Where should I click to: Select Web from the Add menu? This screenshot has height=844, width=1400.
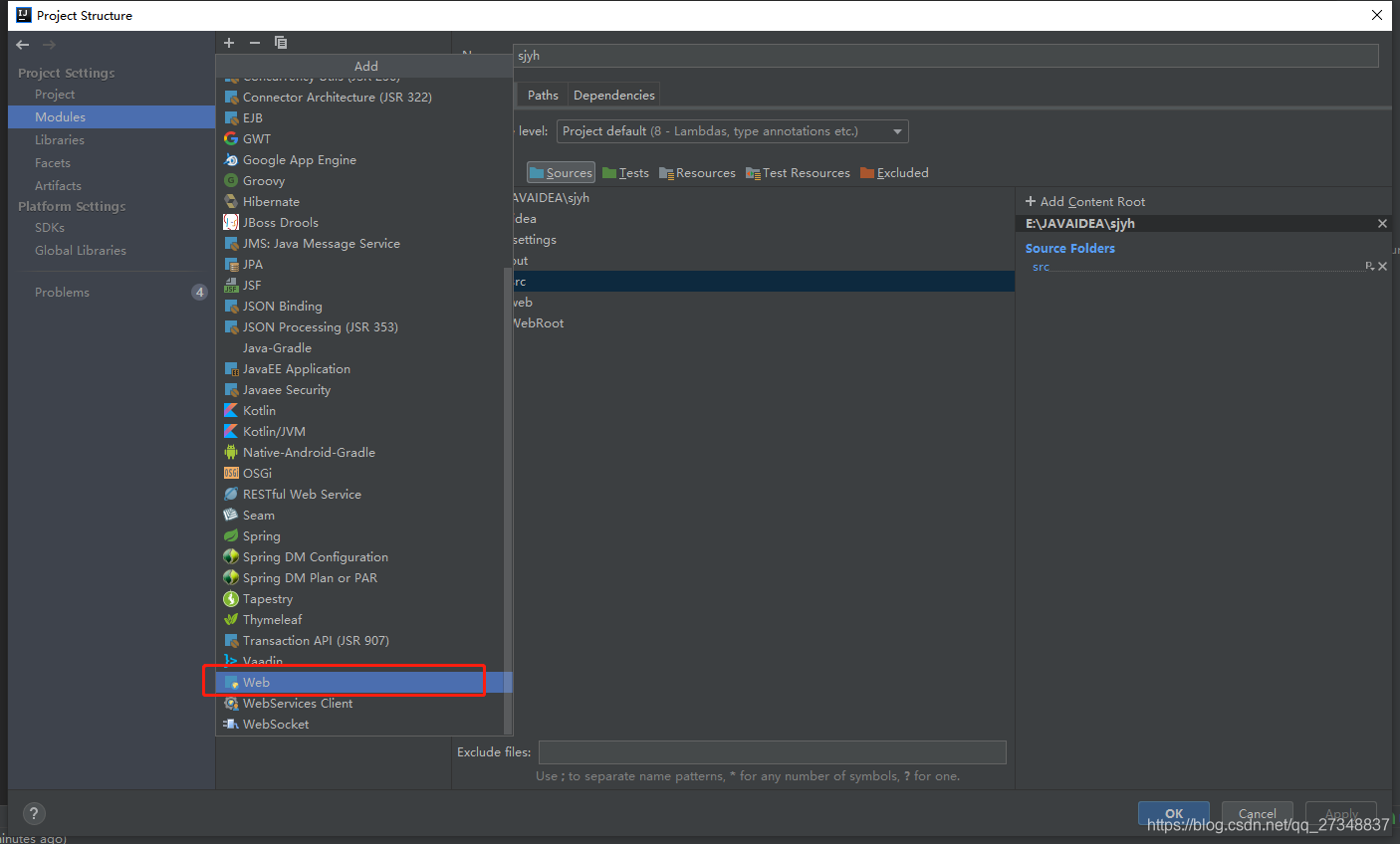click(364, 682)
